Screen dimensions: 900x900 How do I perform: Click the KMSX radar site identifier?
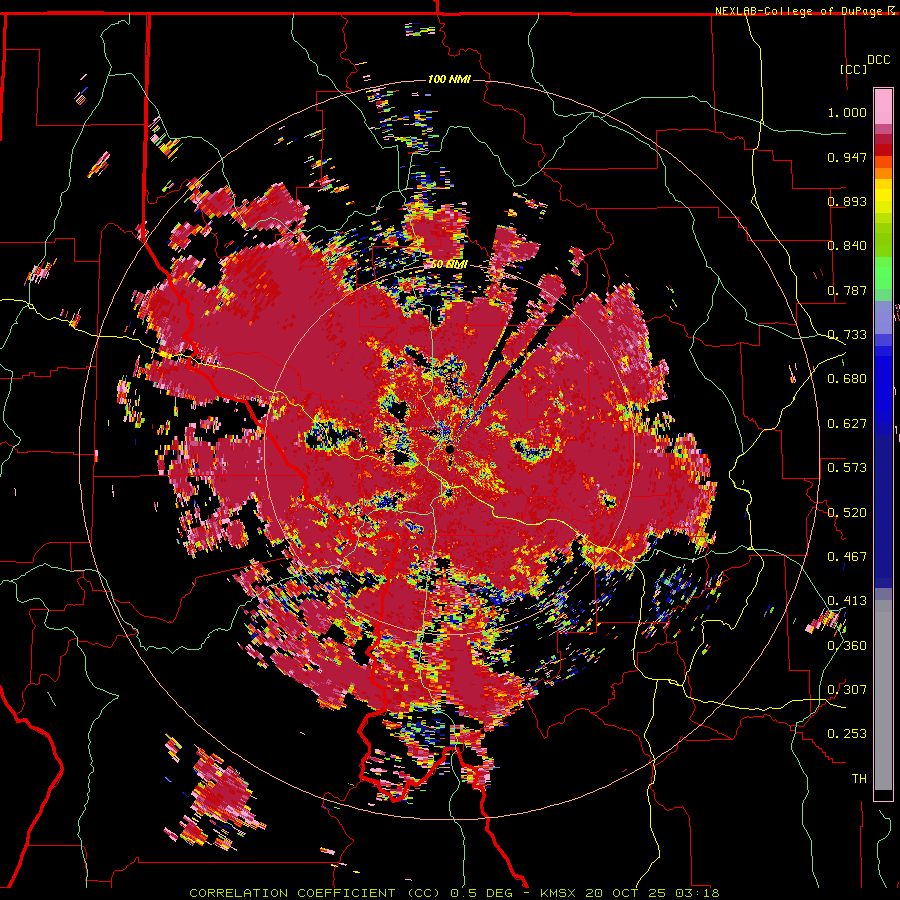(x=559, y=893)
